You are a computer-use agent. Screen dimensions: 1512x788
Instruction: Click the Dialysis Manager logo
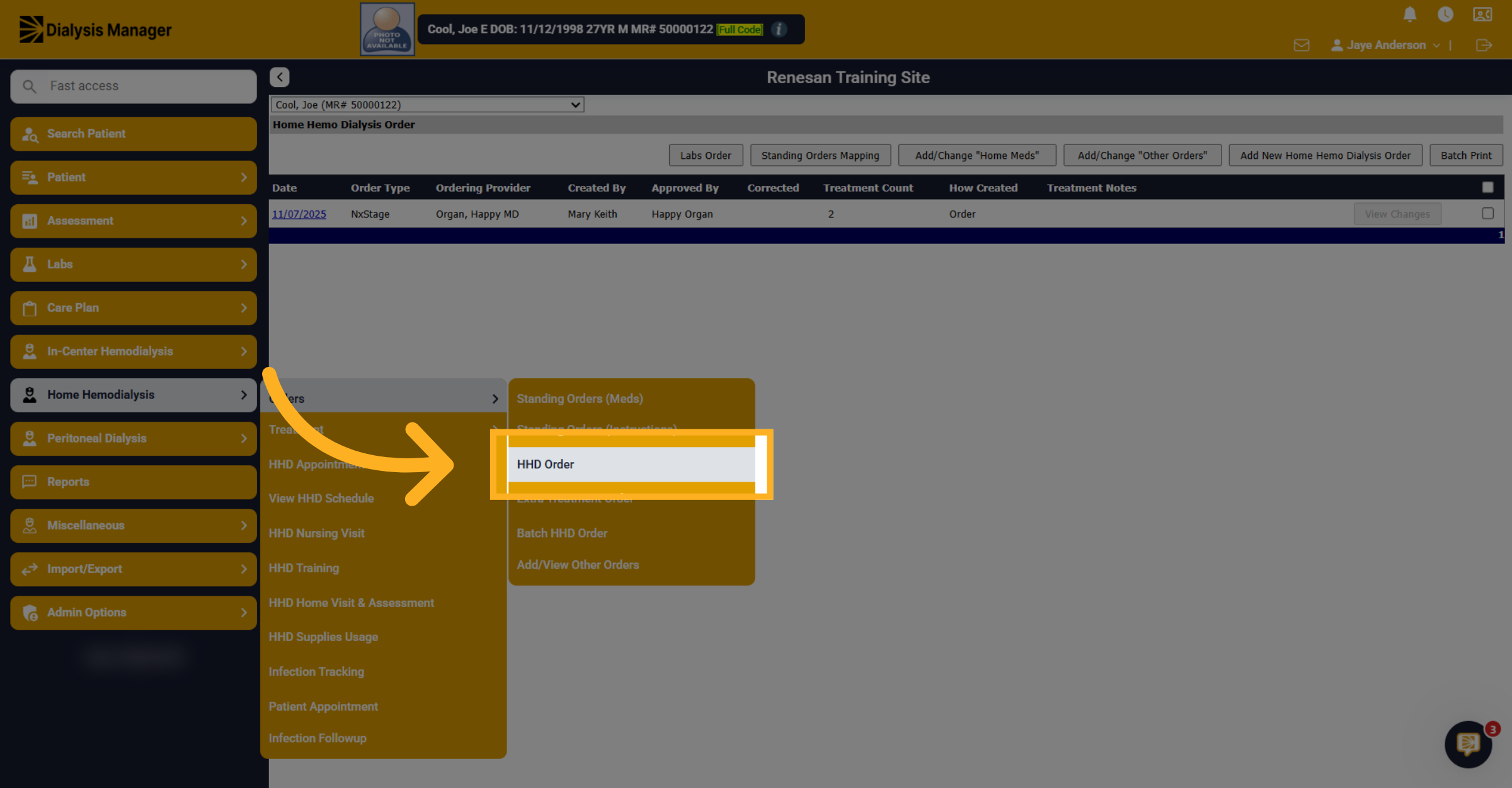tap(95, 30)
